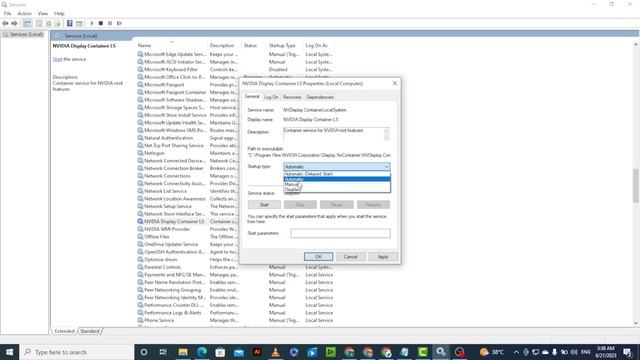The width and height of the screenshot is (640, 360).
Task: Click the Cancel button in the Properties dialog
Action: [x=351, y=257]
